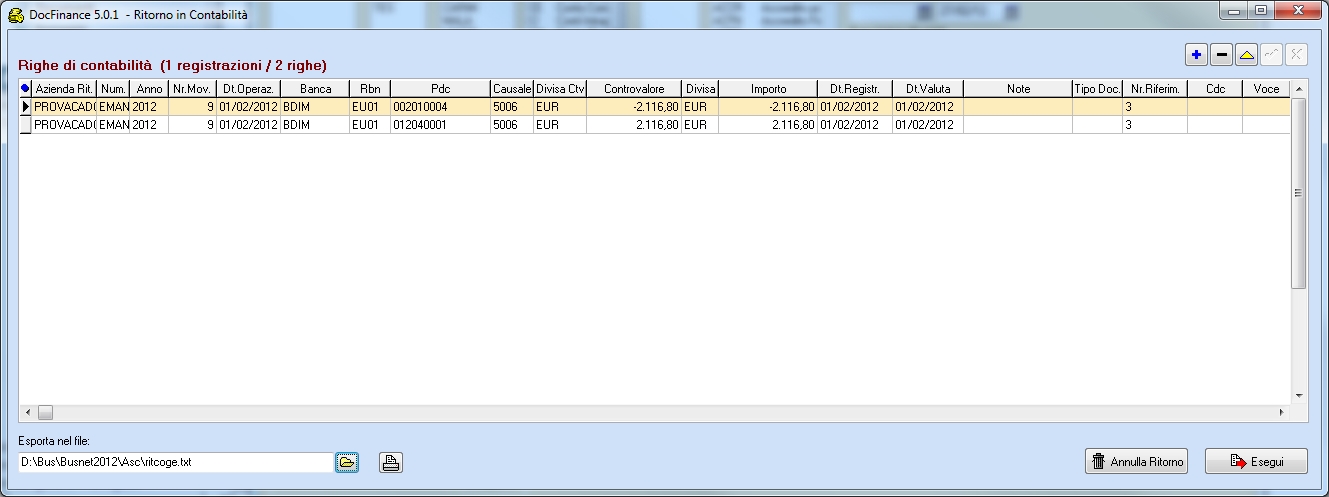Click the Esegui button
This screenshot has height=497, width=1329.
click(x=1256, y=461)
